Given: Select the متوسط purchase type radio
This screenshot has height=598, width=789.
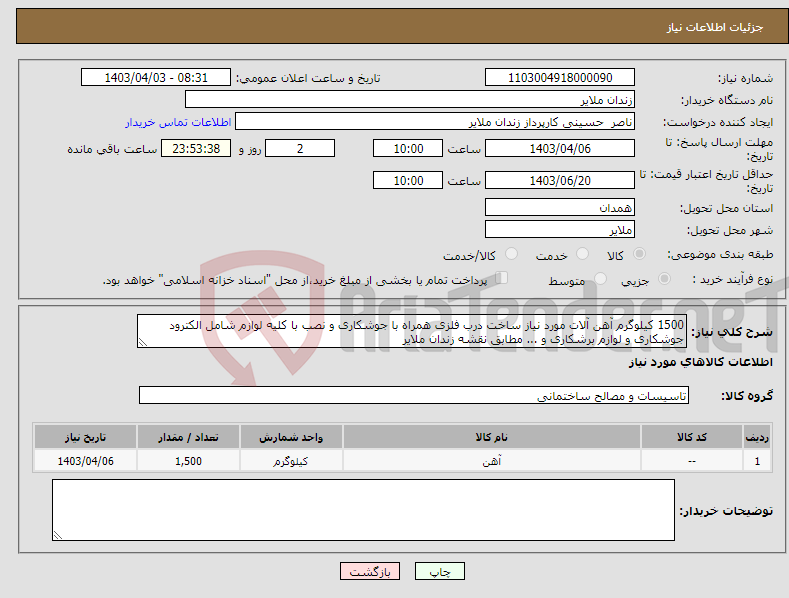Looking at the screenshot, I should [600, 278].
